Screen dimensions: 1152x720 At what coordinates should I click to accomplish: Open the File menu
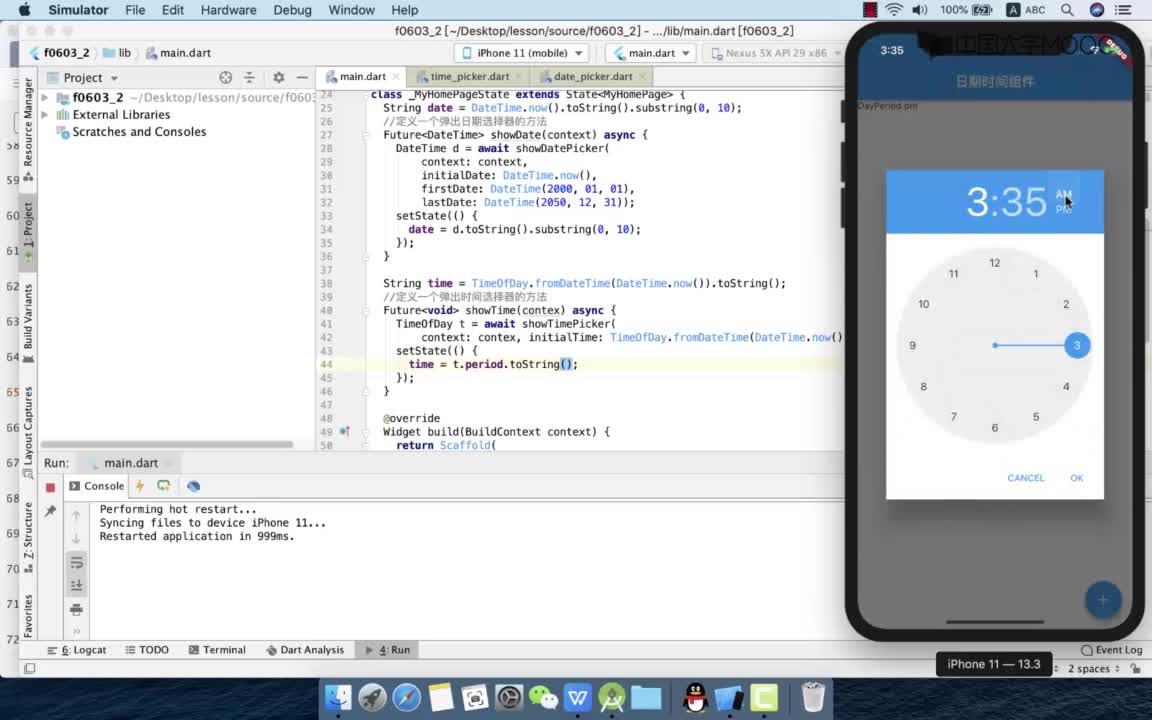click(135, 10)
